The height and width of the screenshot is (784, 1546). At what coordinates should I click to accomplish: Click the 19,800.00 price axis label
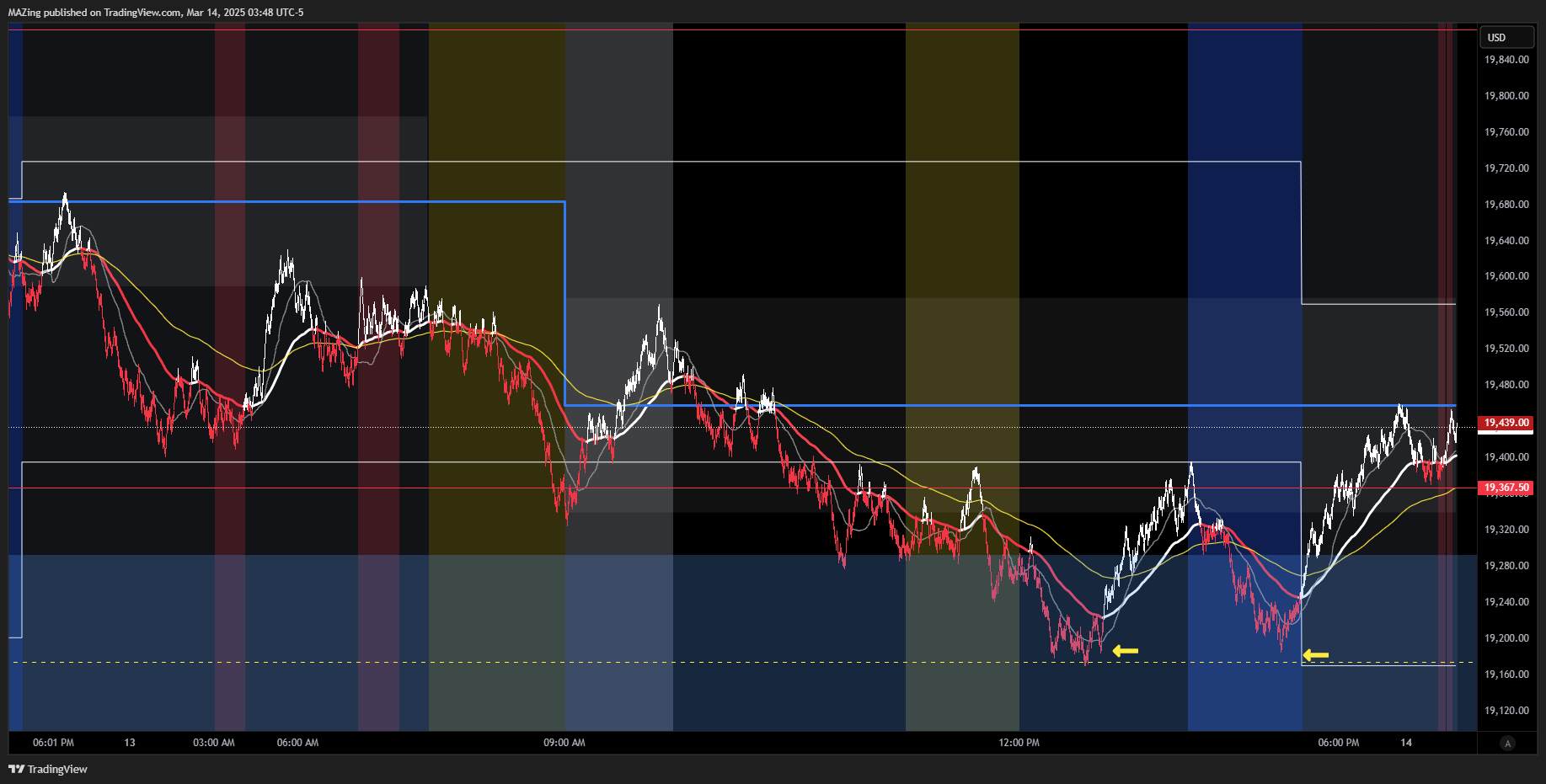(x=1506, y=96)
